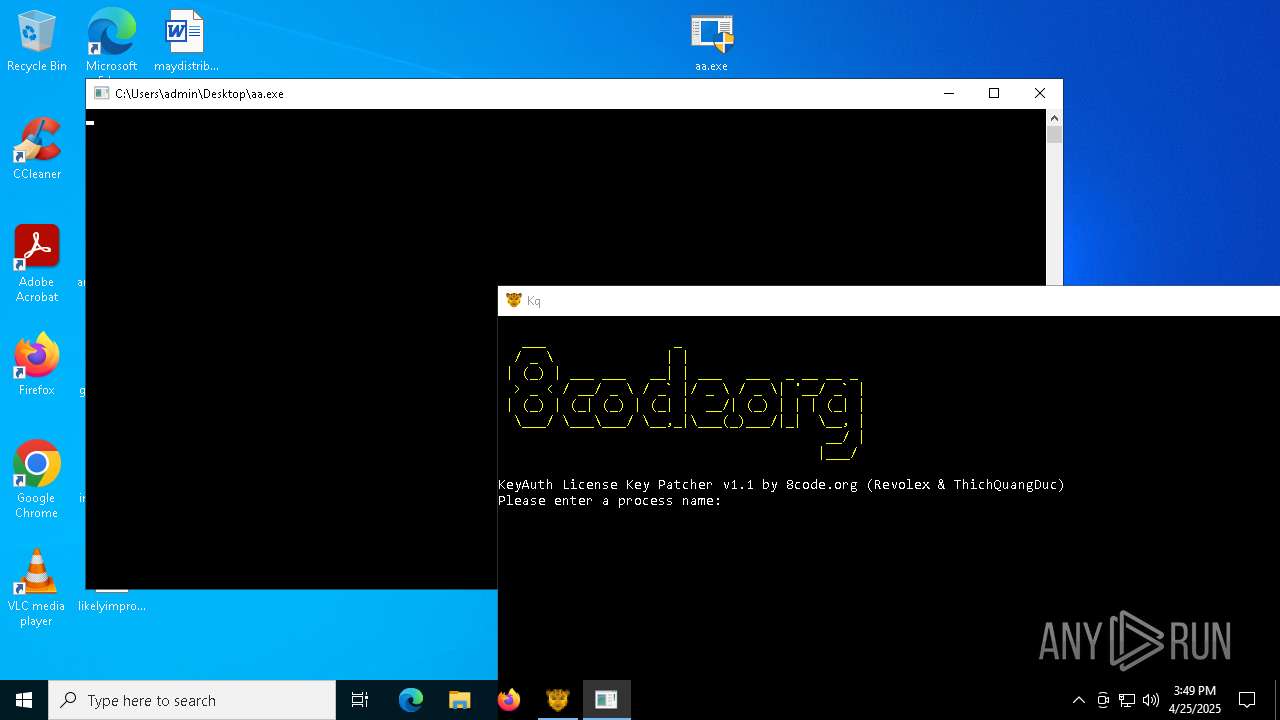Open Microsoft Edge from the taskbar

click(411, 700)
